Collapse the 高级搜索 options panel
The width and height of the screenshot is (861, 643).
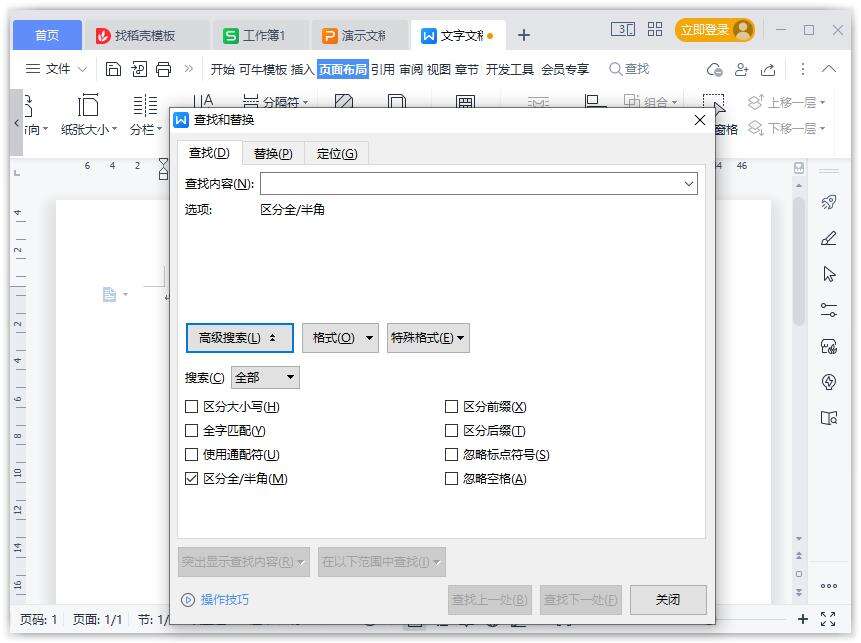point(239,337)
